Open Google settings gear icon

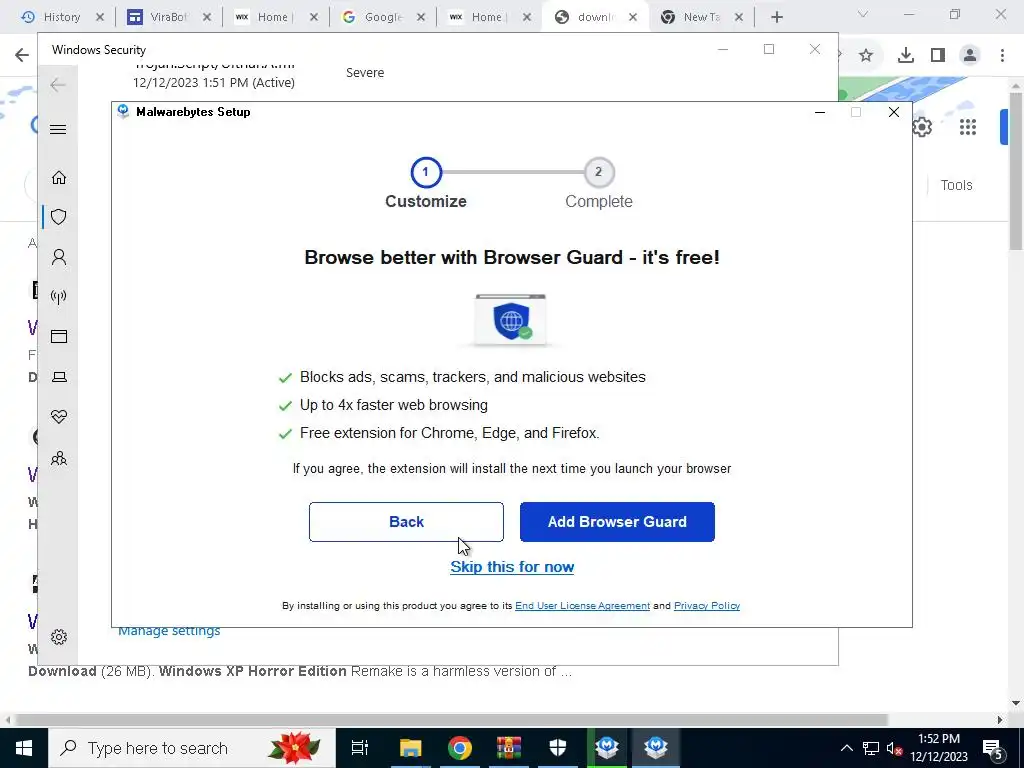point(922,127)
